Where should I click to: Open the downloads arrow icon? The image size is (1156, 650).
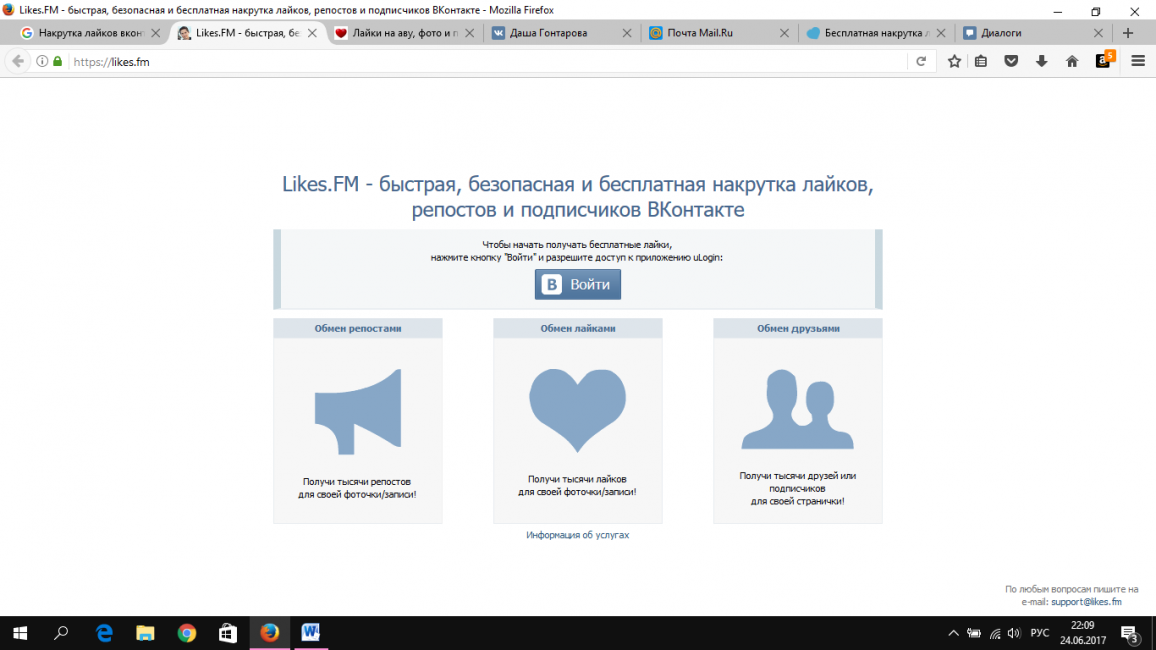tap(1042, 62)
